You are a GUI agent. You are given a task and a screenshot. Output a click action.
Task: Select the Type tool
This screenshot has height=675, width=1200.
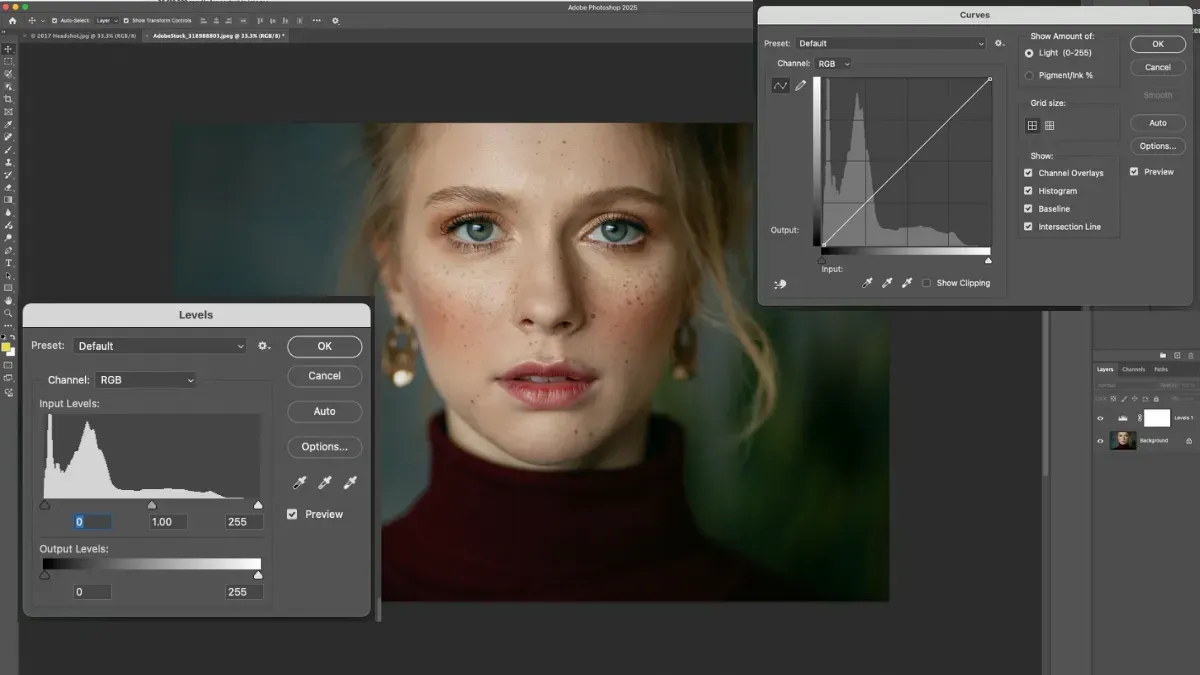tap(9, 262)
